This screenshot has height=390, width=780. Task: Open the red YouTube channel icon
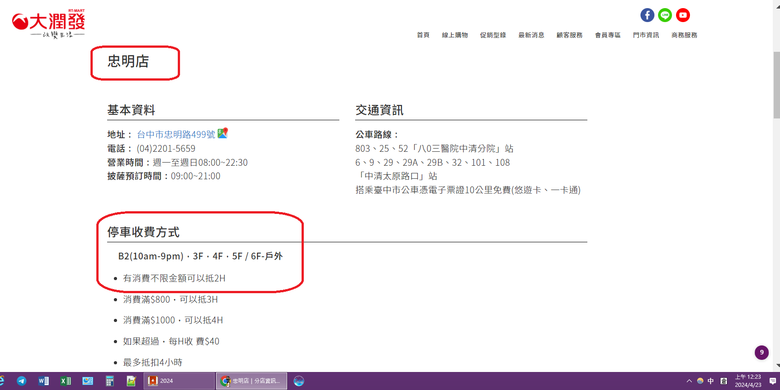pyautogui.click(x=683, y=15)
